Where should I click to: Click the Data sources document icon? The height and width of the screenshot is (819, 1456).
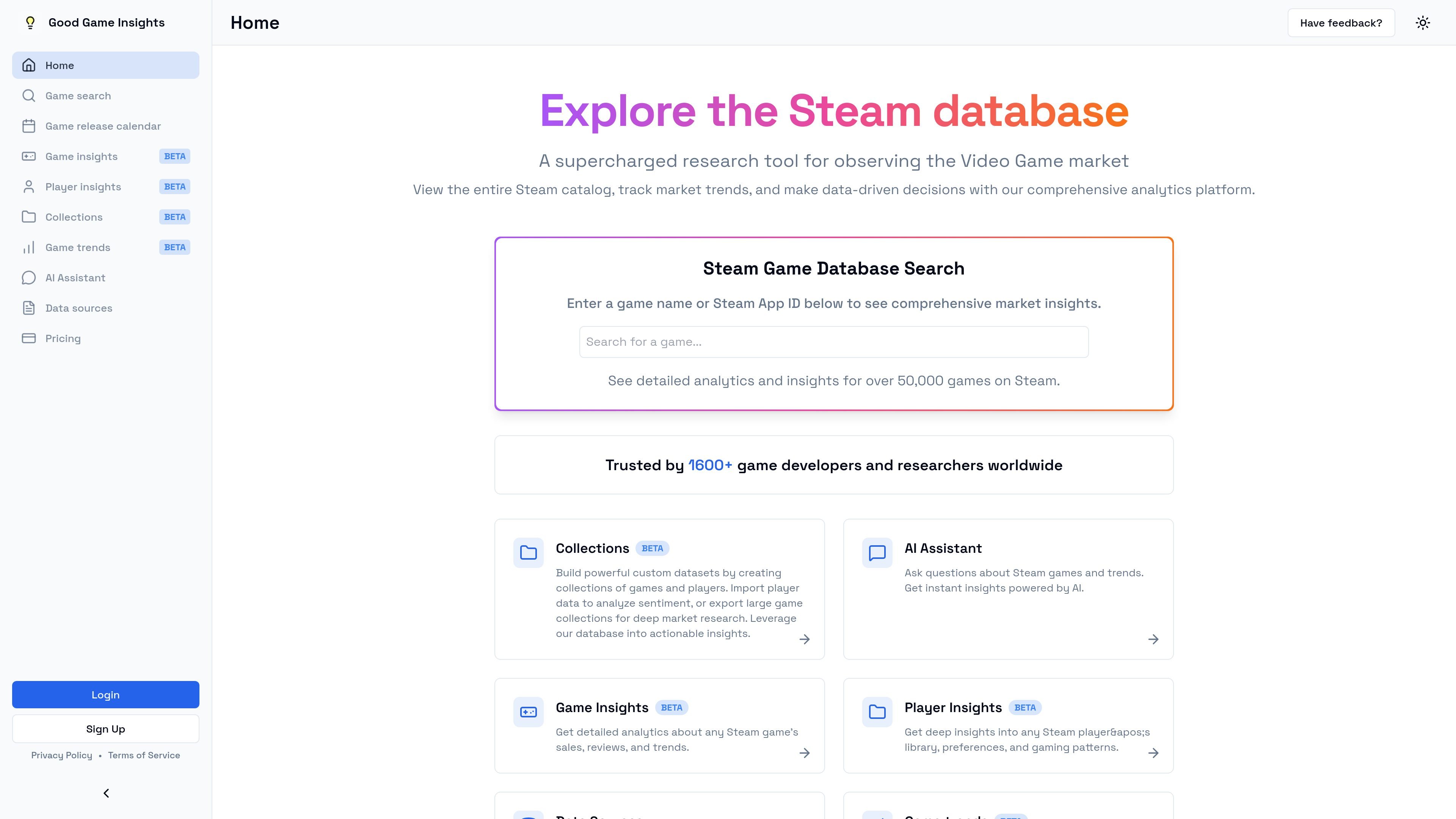pyautogui.click(x=29, y=308)
